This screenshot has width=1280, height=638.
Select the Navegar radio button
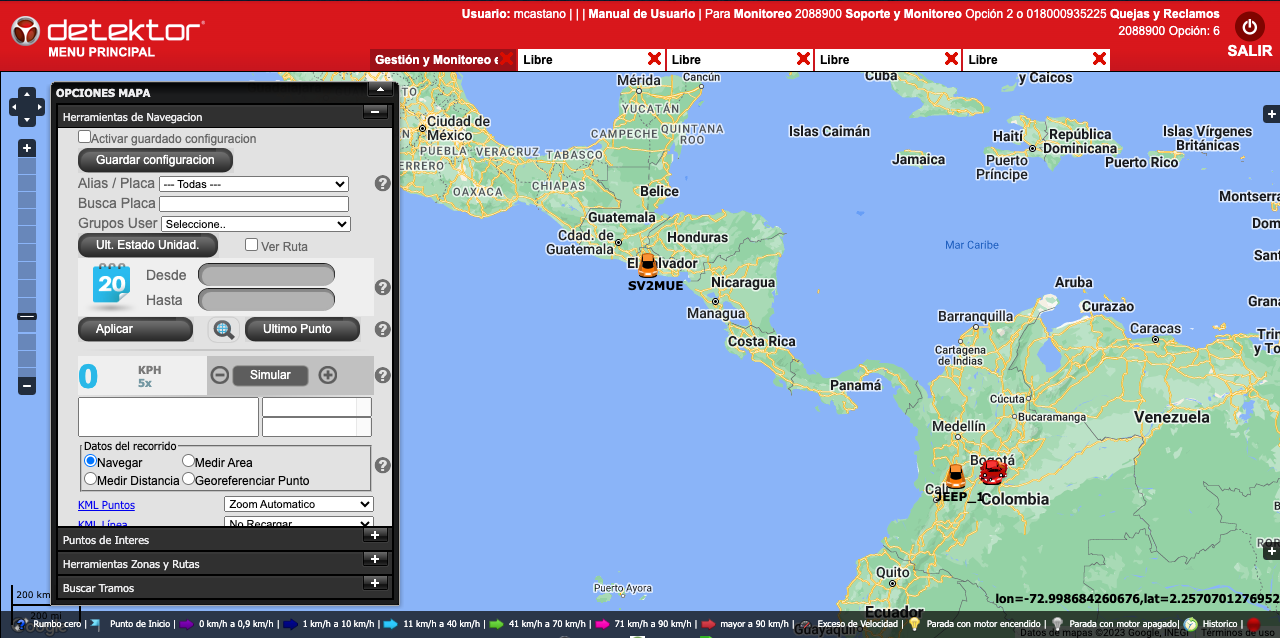[x=90, y=461]
